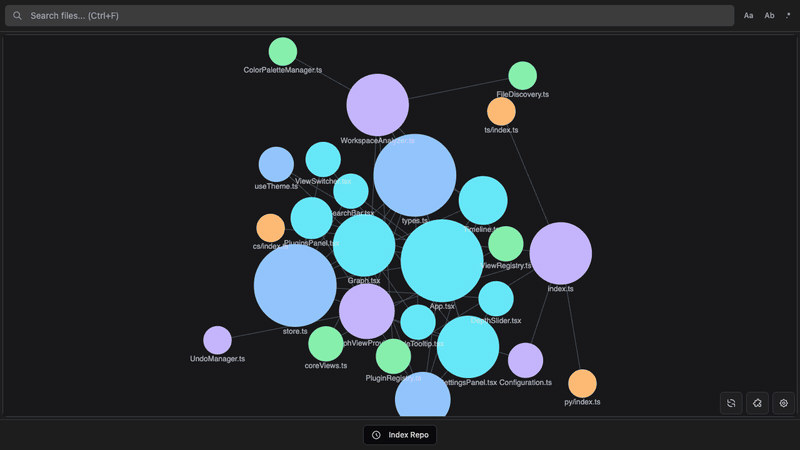Click the clock icon on Index Repo
The width and height of the screenshot is (800, 450).
pos(376,435)
